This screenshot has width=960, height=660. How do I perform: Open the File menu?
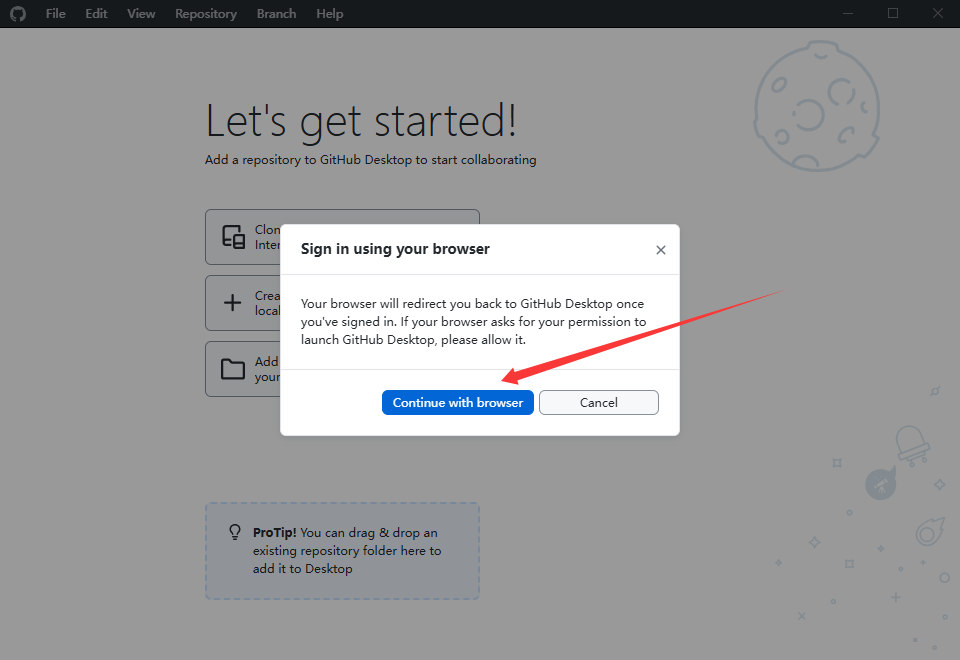(55, 14)
